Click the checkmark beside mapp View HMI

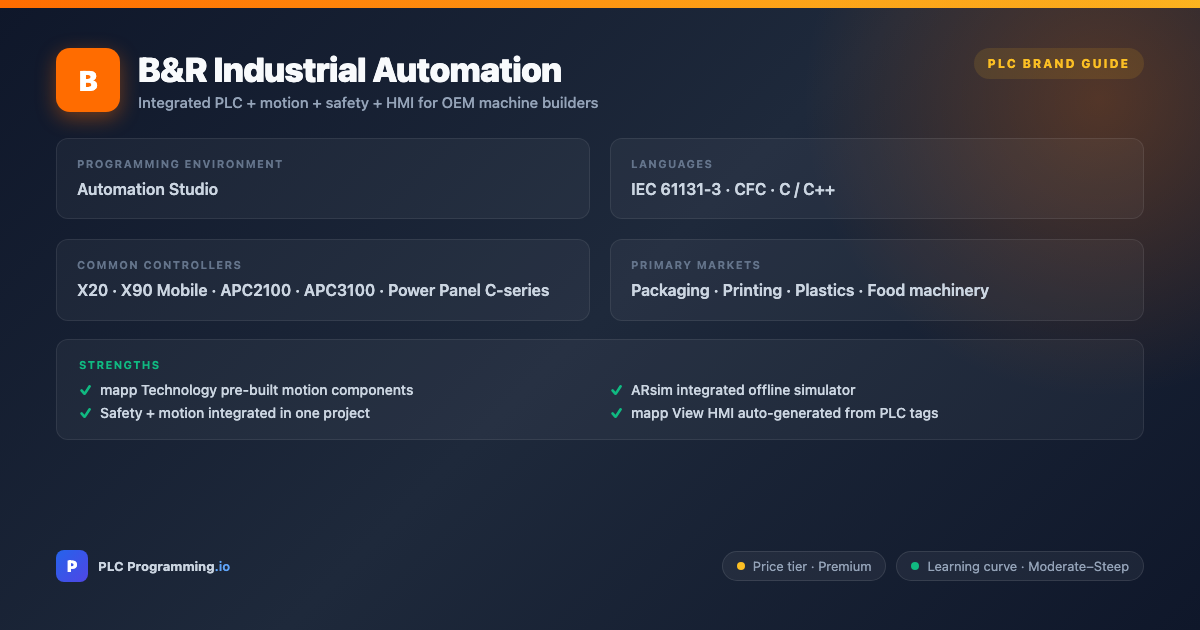click(616, 413)
